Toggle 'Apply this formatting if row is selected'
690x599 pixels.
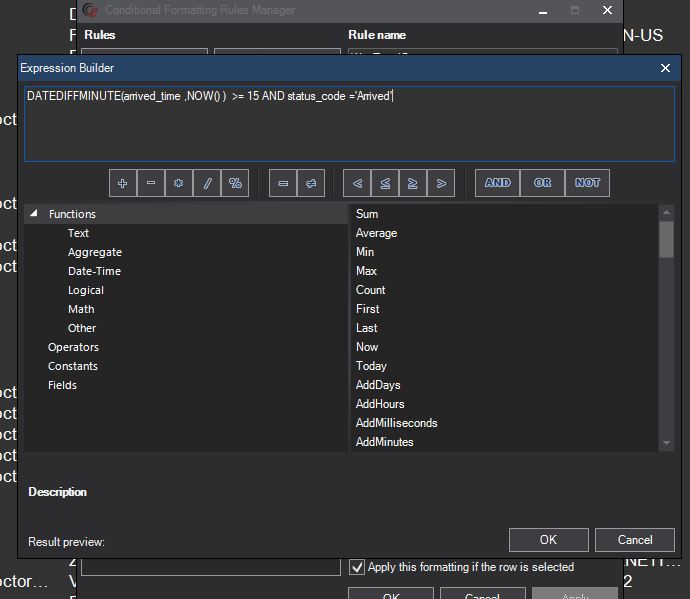[x=357, y=567]
